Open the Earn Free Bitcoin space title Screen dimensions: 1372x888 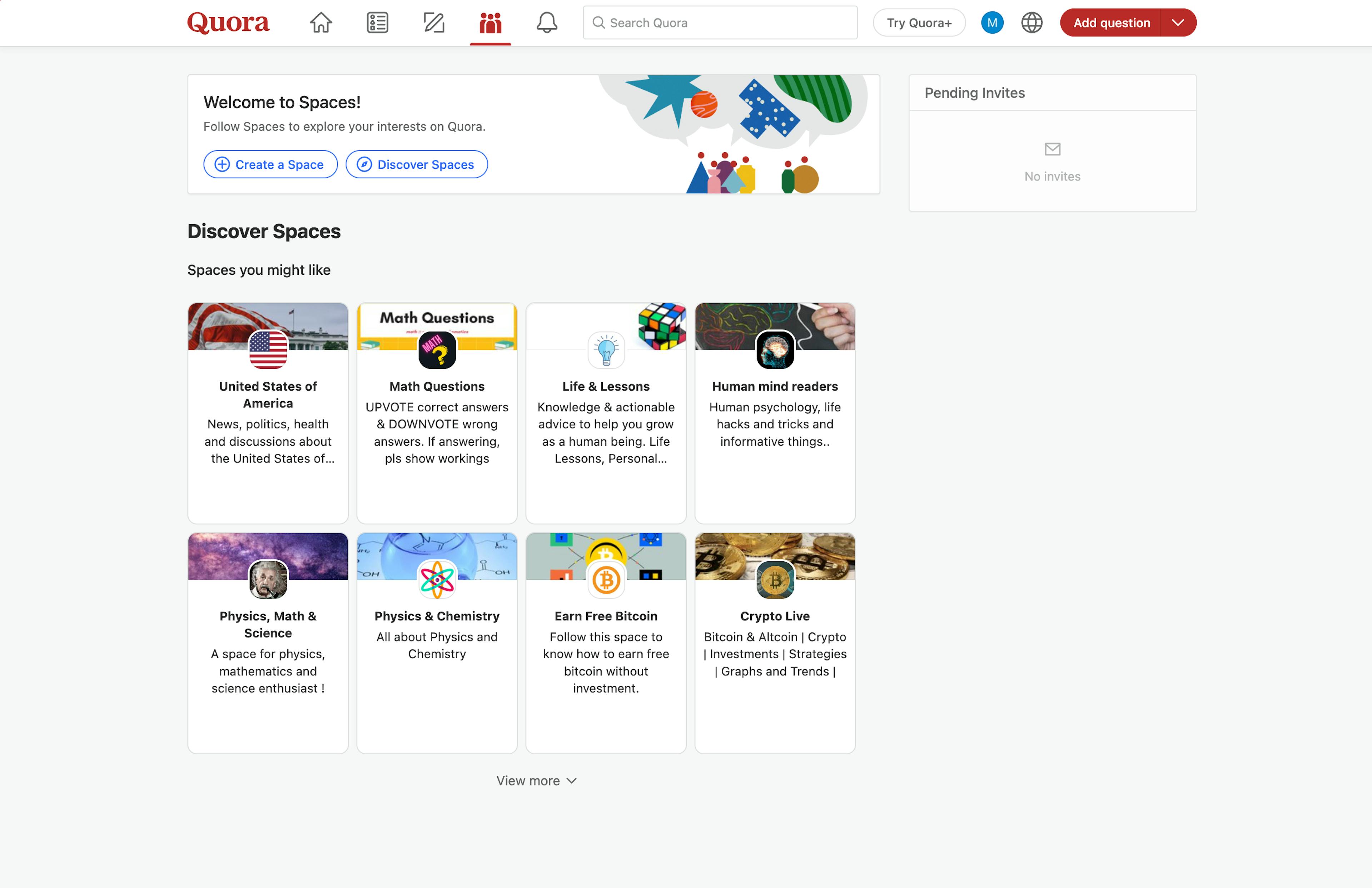(x=606, y=616)
